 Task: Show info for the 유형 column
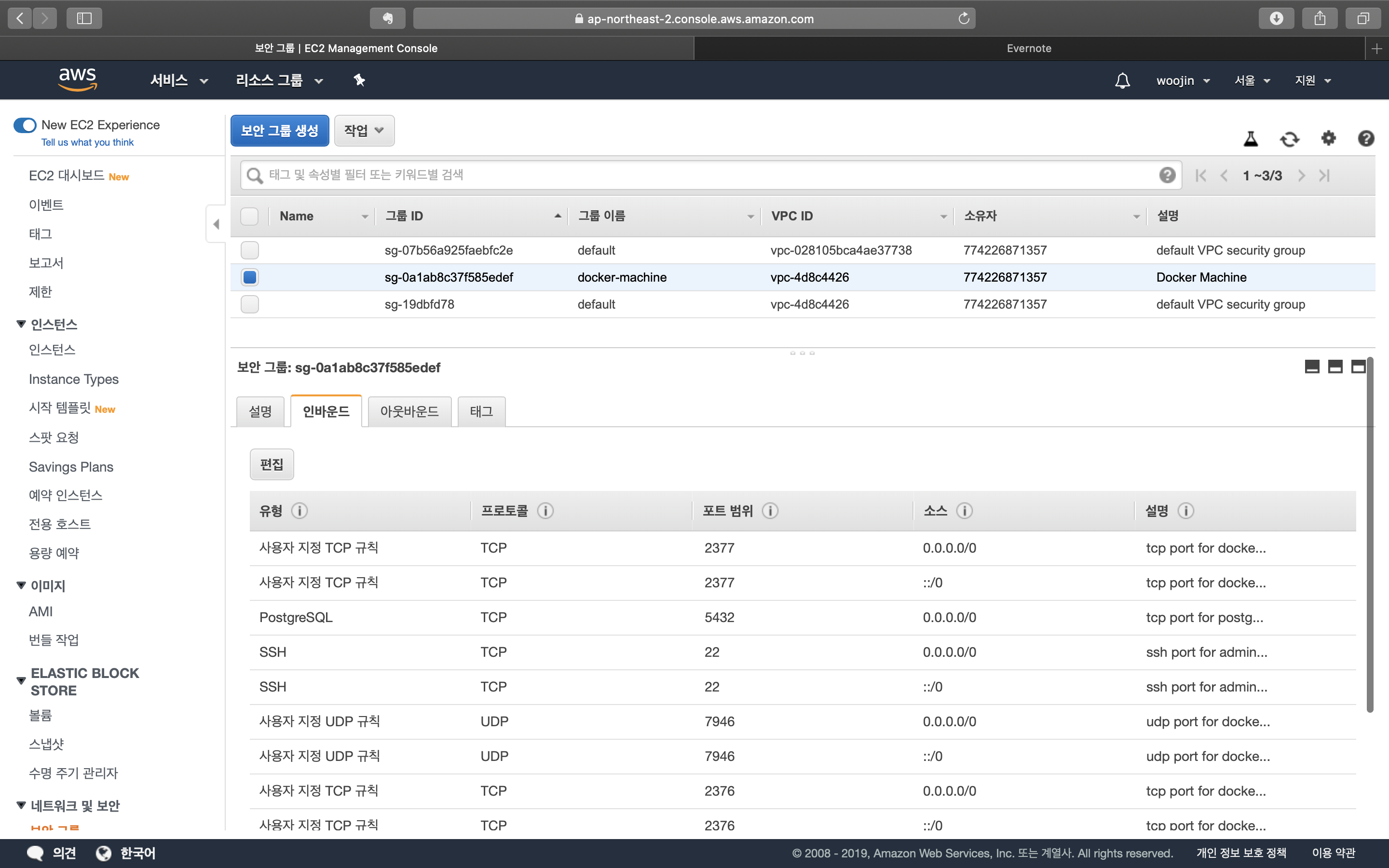[299, 510]
